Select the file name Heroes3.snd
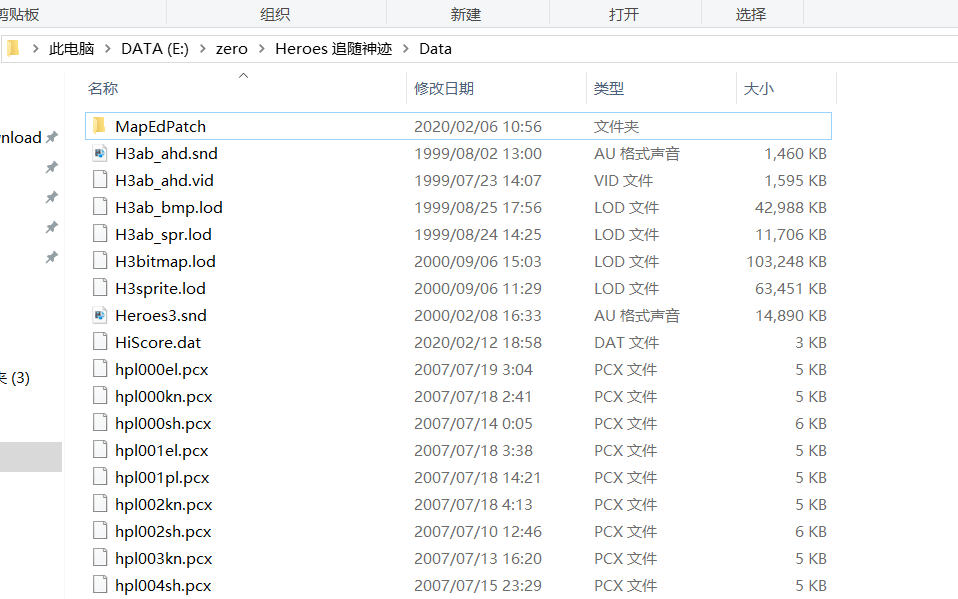This screenshot has height=599, width=958. 161,315
